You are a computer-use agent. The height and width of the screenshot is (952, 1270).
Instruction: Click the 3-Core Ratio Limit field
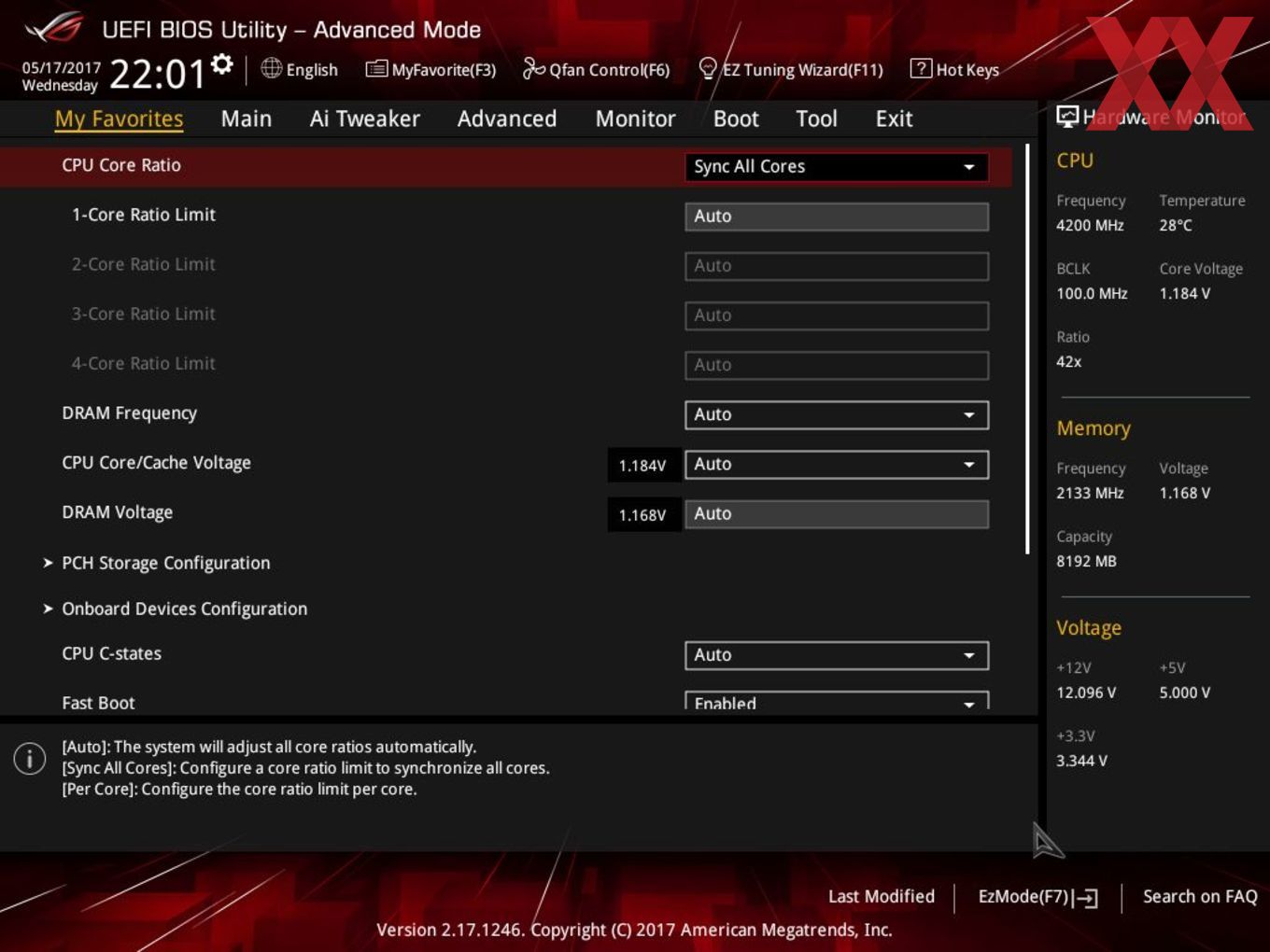[837, 315]
